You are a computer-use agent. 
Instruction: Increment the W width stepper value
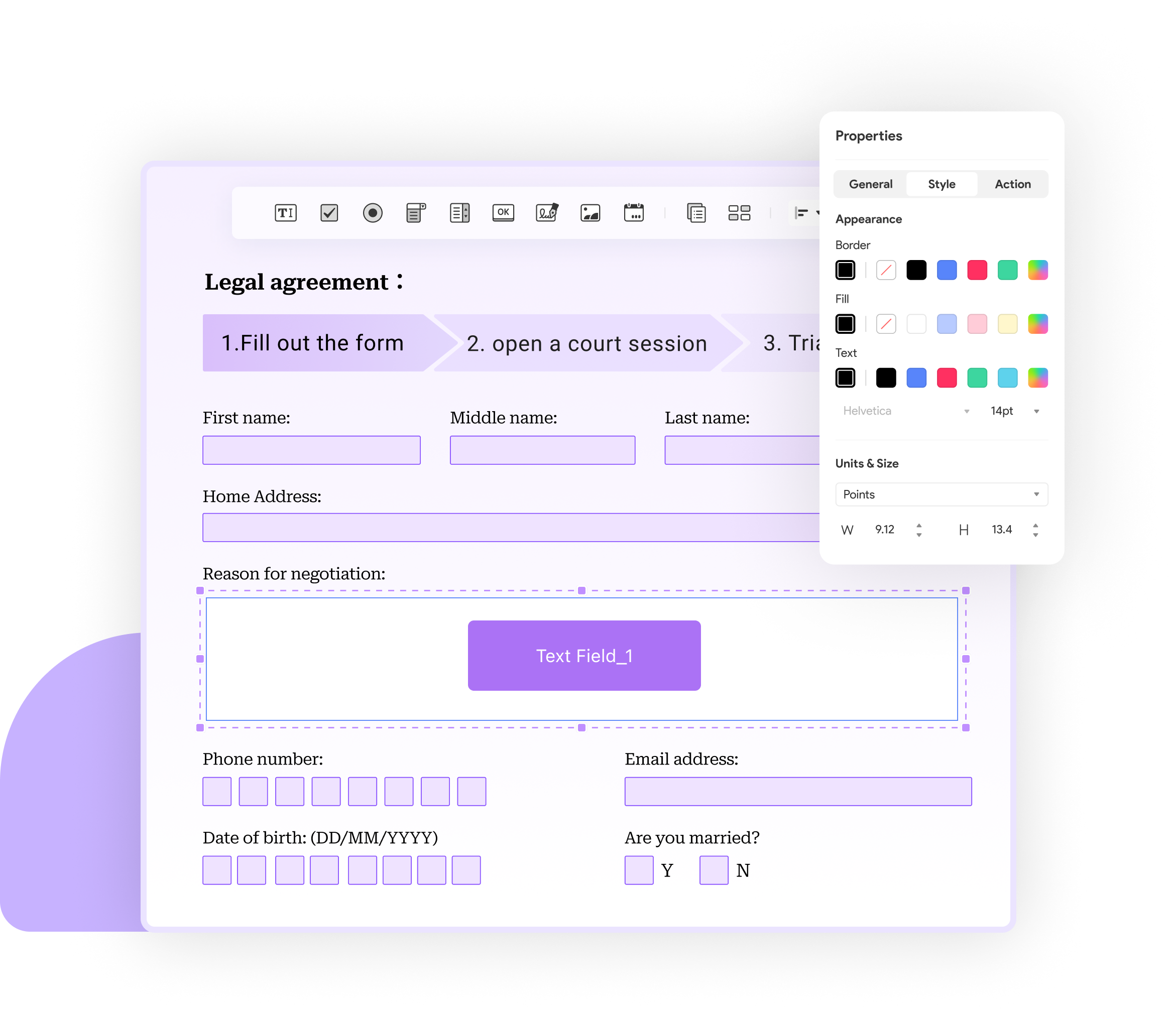(918, 524)
